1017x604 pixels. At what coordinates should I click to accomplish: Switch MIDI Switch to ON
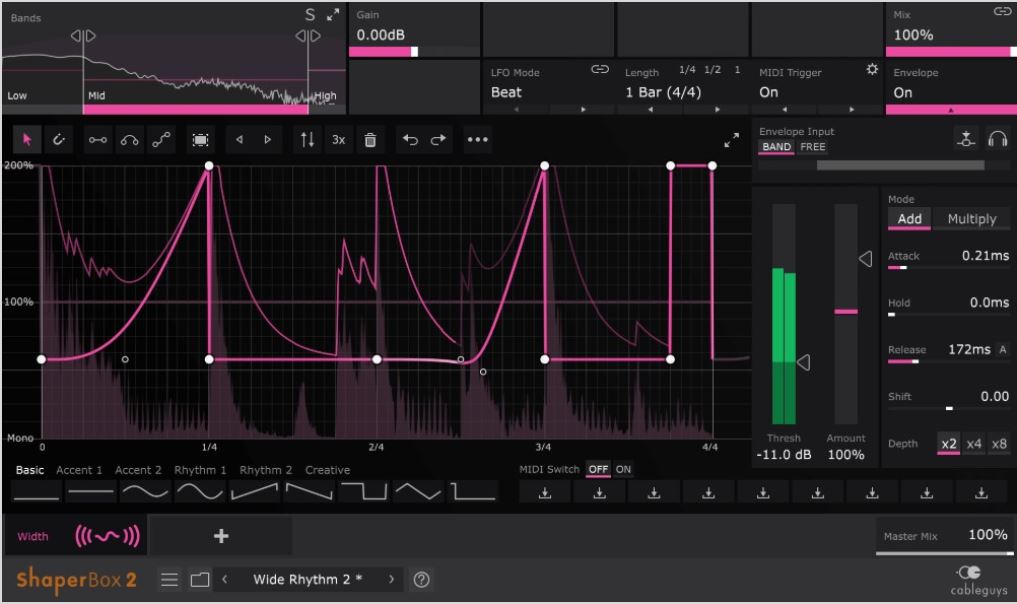621,469
